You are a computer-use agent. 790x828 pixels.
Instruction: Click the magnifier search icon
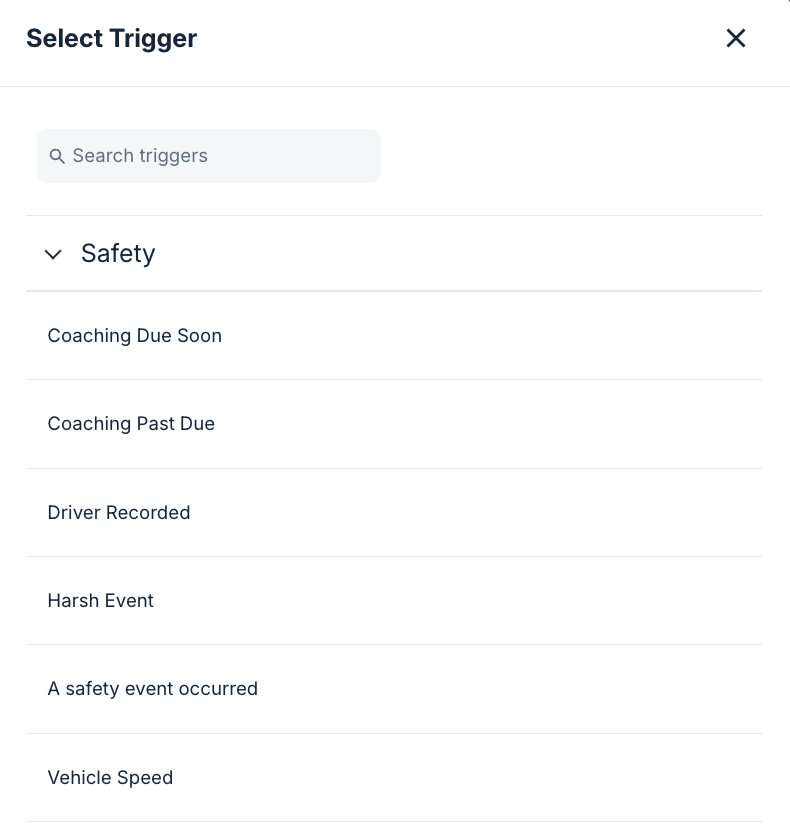tap(57, 156)
